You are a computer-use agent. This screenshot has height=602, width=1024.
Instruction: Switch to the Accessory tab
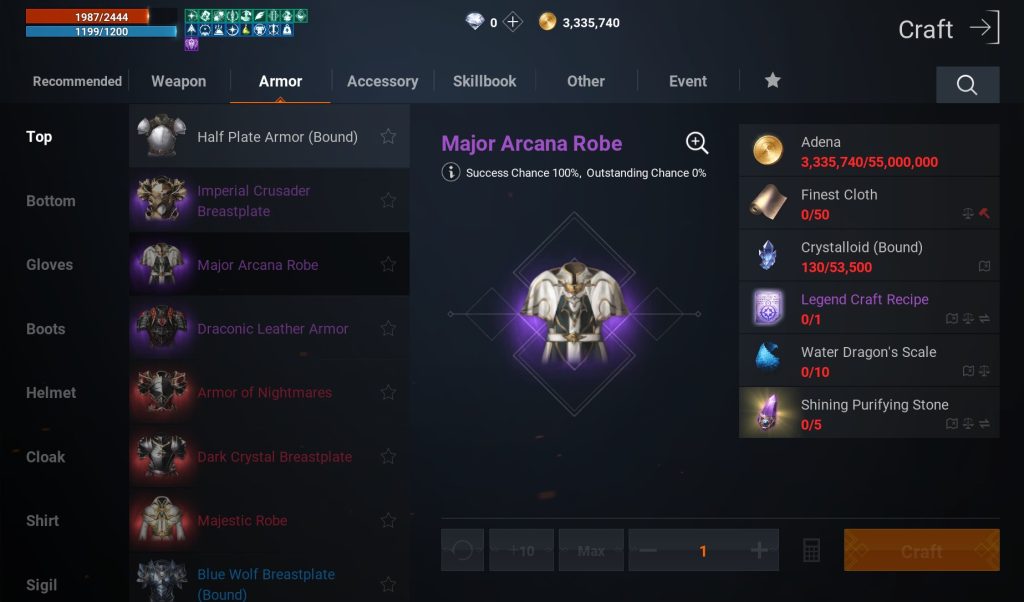pos(383,82)
